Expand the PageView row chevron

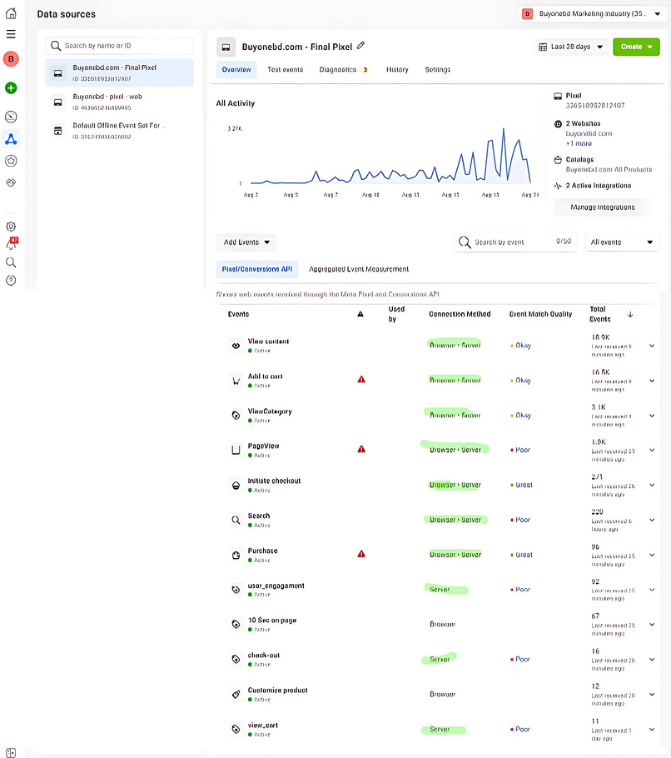coord(652,450)
